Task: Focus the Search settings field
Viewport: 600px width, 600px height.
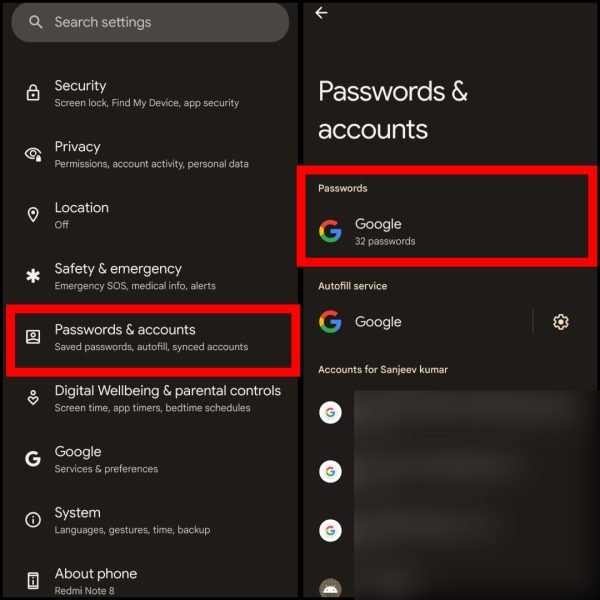Action: point(150,22)
